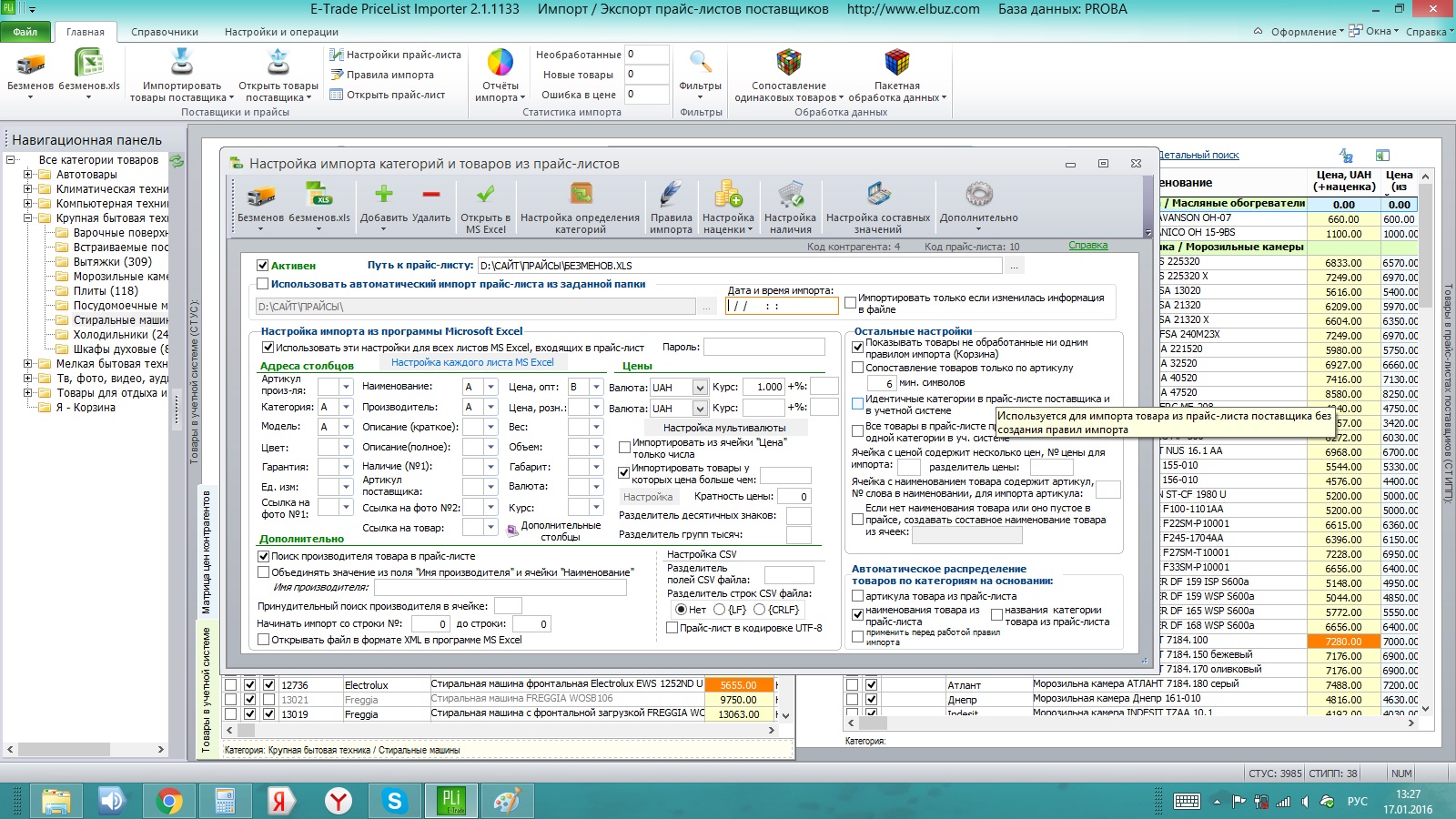This screenshot has height=819, width=1456.
Task: Click the Безменов truck icon in the dialog toolbar
Action: click(x=261, y=195)
